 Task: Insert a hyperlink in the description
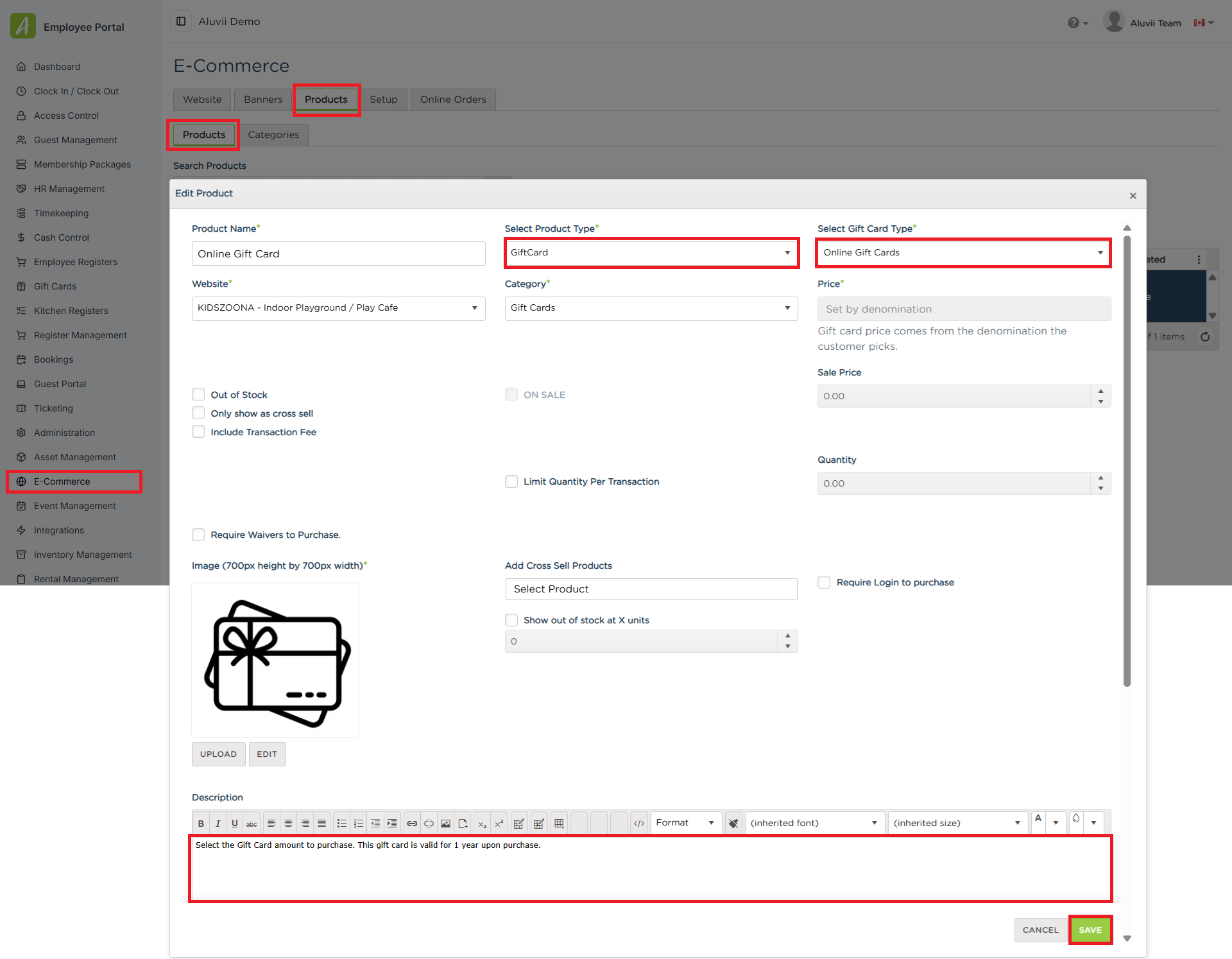pos(412,823)
